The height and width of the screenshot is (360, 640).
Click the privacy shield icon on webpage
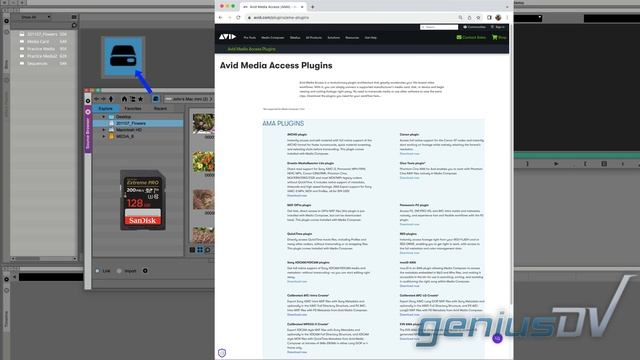(222, 353)
